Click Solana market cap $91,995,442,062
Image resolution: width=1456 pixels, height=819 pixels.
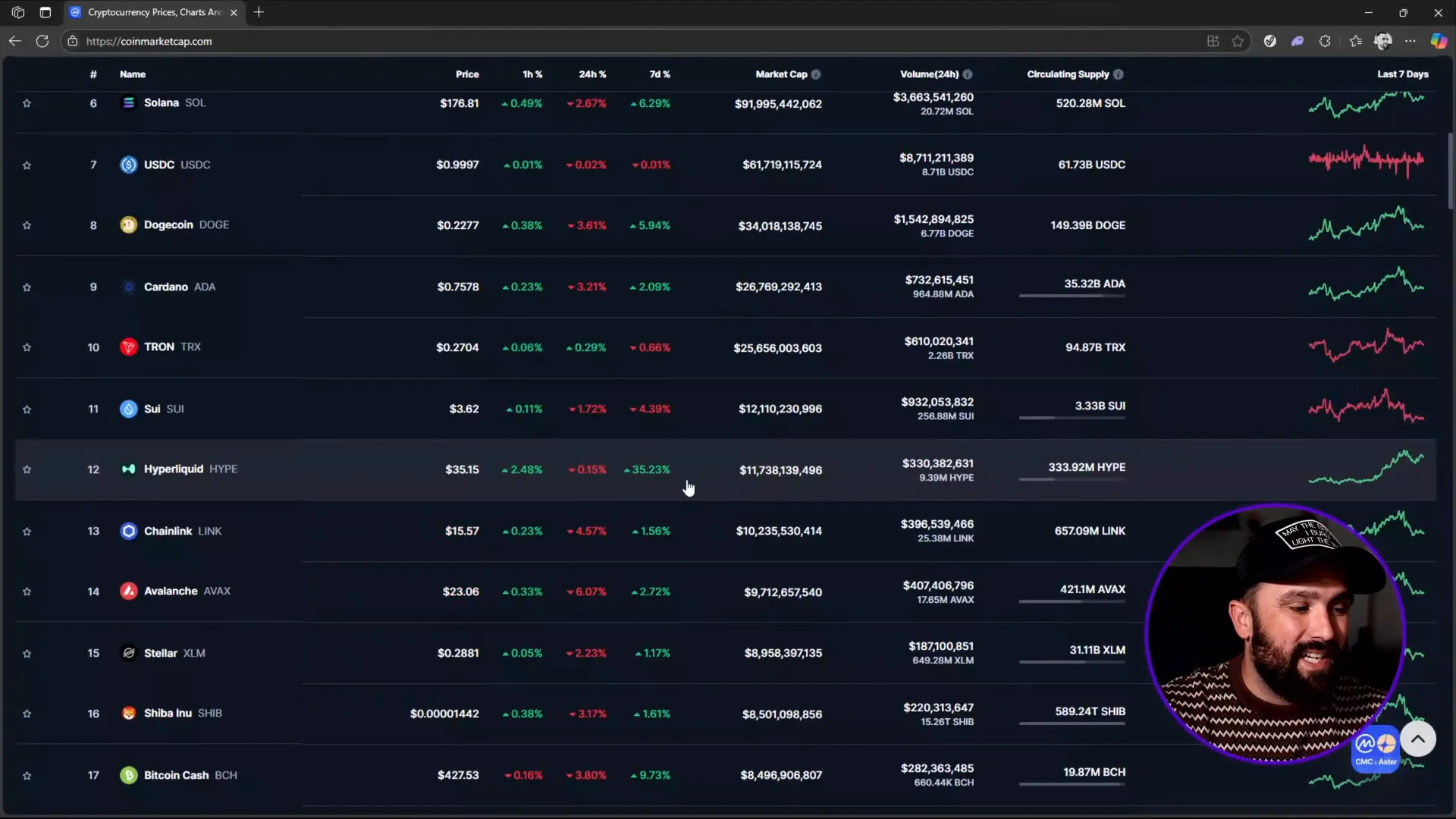click(x=778, y=104)
